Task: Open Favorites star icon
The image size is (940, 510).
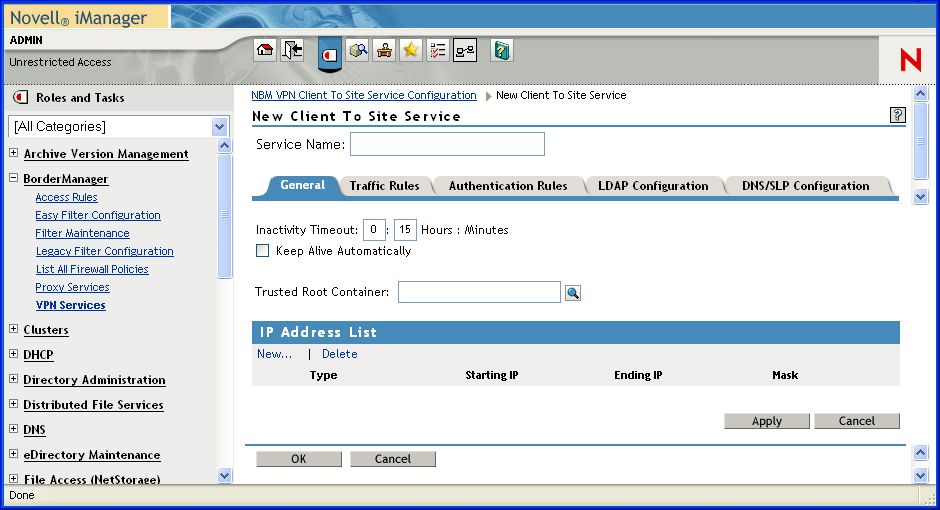Action: (x=411, y=50)
